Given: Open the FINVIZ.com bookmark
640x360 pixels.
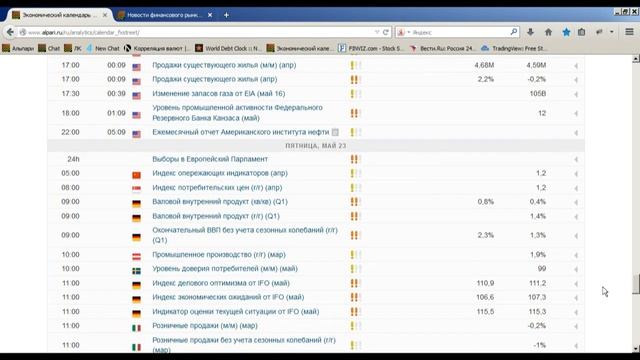Looking at the screenshot, I should pyautogui.click(x=370, y=48).
